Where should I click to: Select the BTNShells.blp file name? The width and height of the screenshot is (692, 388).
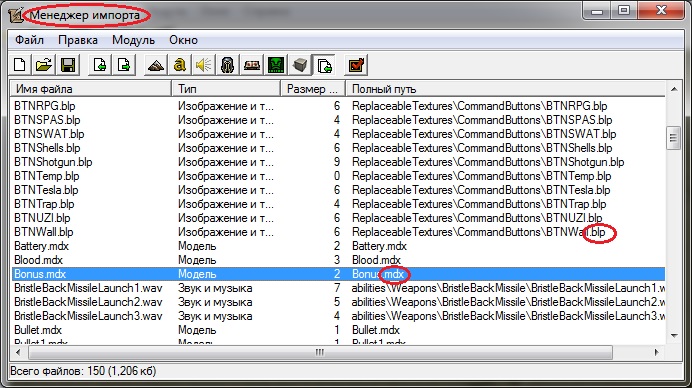tap(47, 148)
